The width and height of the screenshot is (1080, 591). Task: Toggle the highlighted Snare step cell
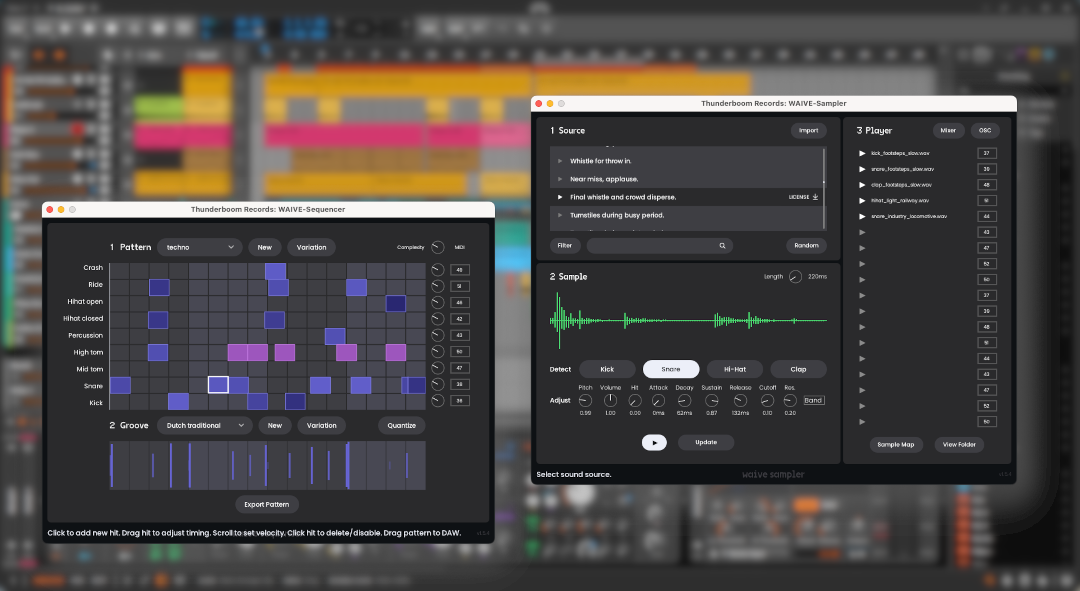(218, 385)
